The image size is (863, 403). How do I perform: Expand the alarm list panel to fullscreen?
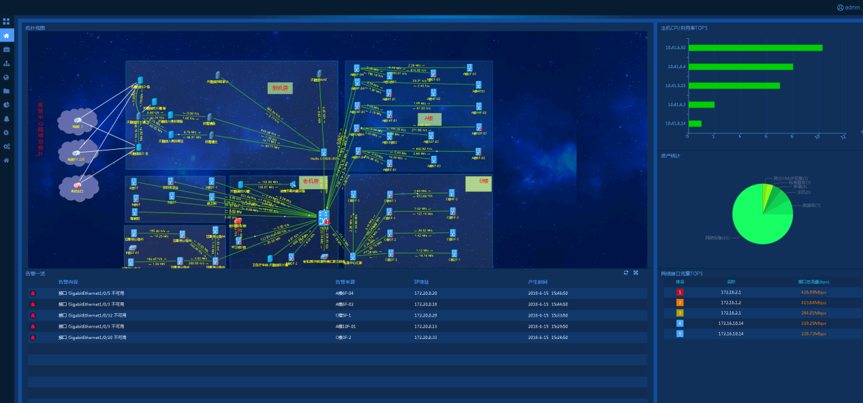pos(636,273)
